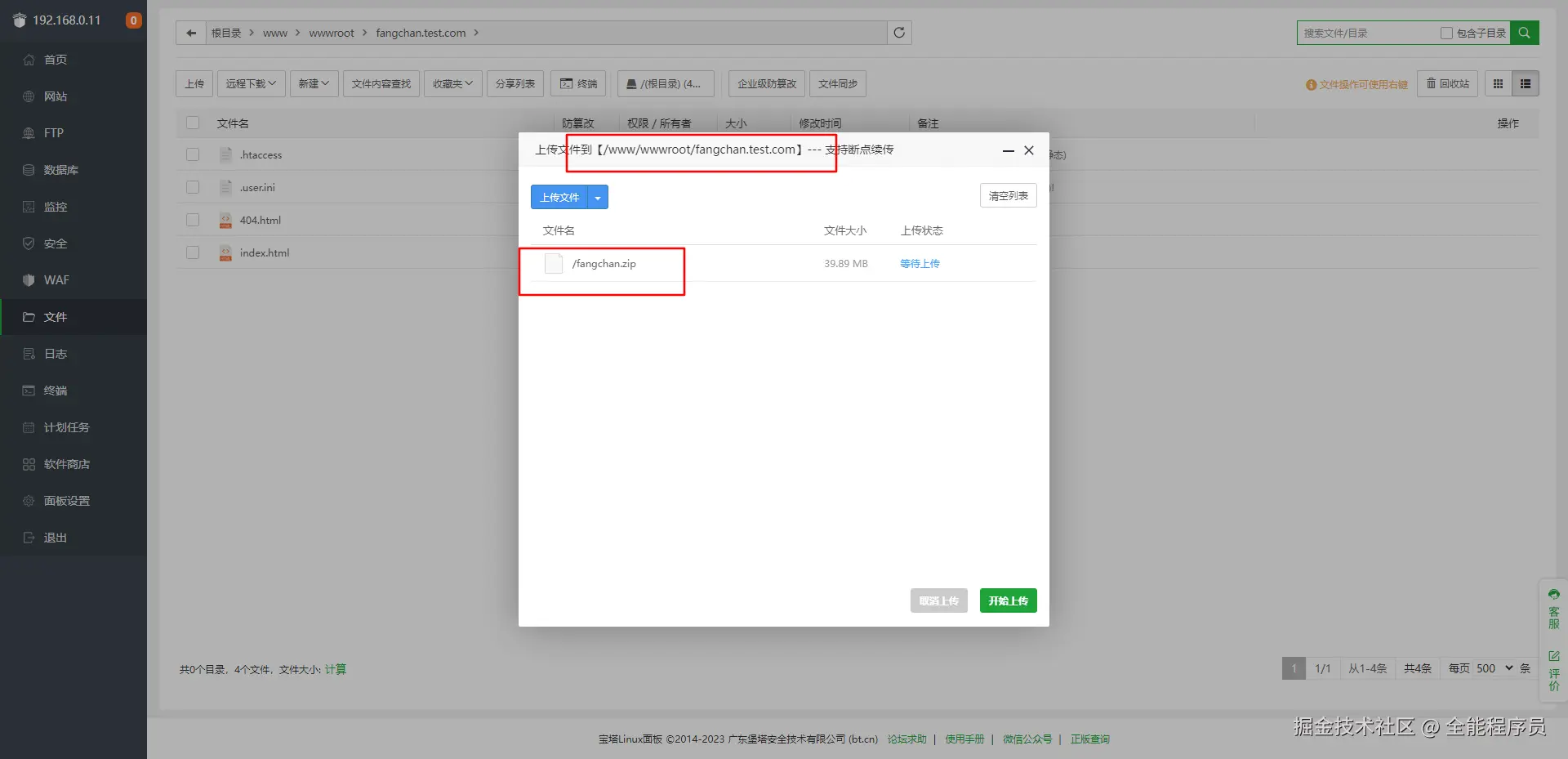This screenshot has height=759, width=1568.
Task: Start the upload with green button
Action: coord(1008,601)
